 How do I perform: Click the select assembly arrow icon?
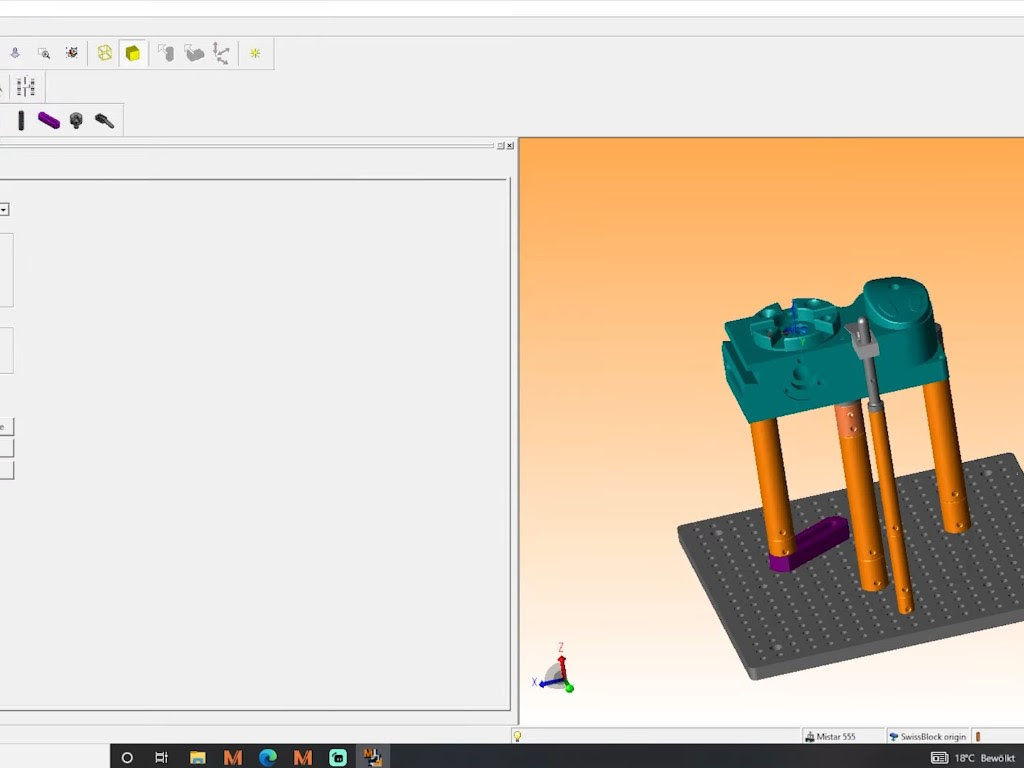[x=194, y=53]
